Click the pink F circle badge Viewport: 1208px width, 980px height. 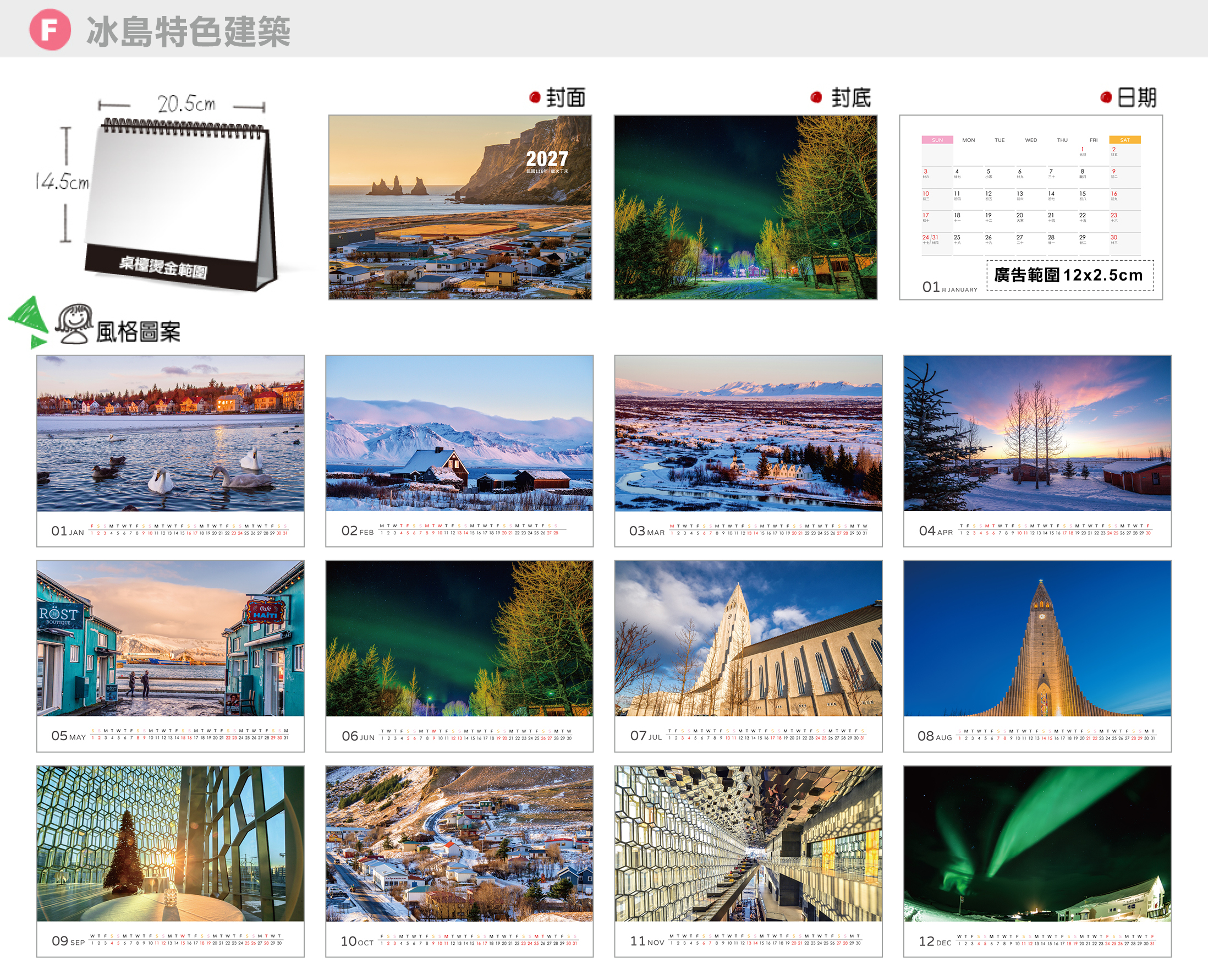pos(50,29)
